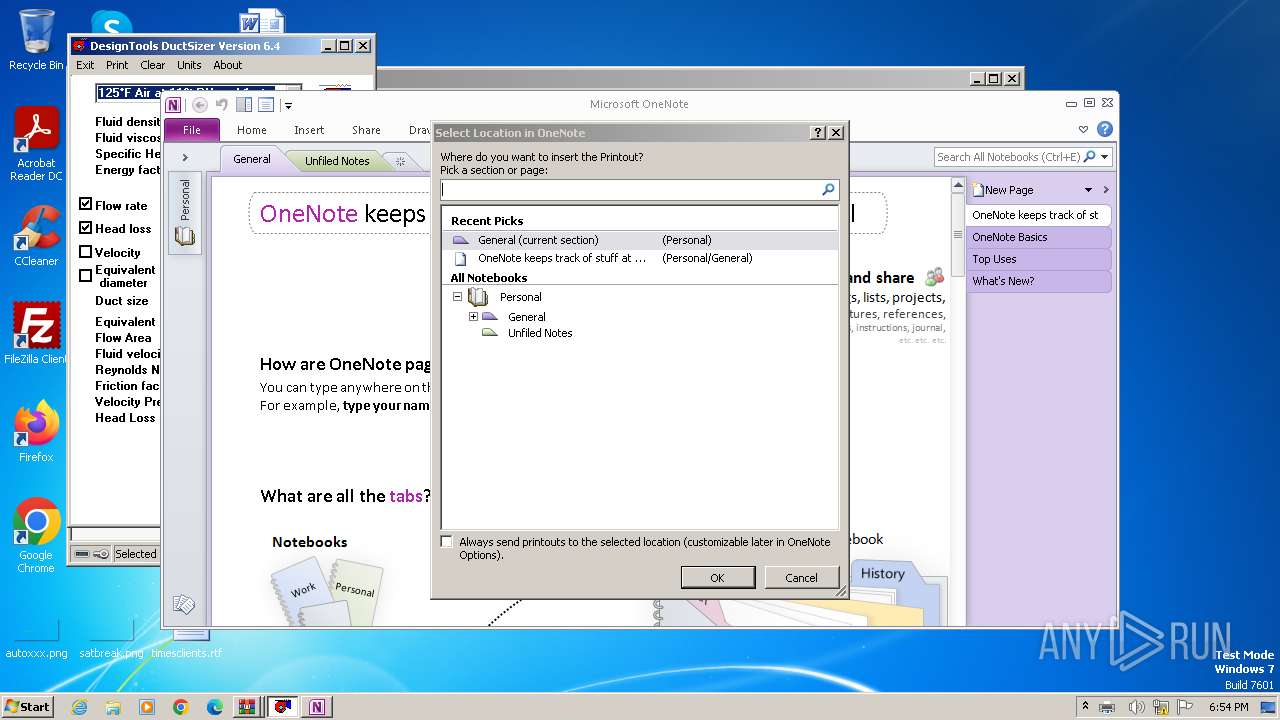The image size is (1280, 720).
Task: Click the dialog help question mark button
Action: (818, 133)
